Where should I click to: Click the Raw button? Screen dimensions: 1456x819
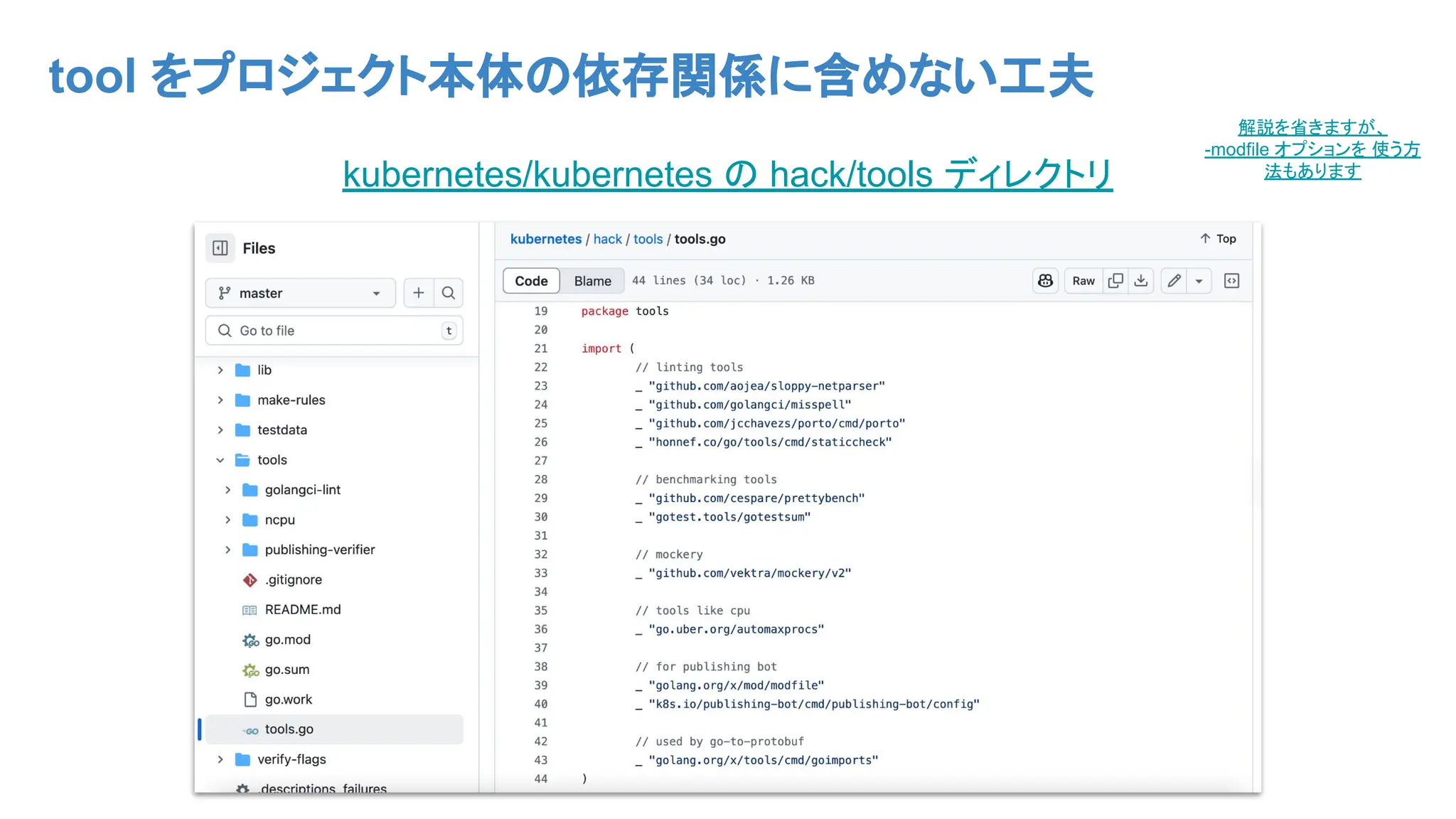point(1083,281)
